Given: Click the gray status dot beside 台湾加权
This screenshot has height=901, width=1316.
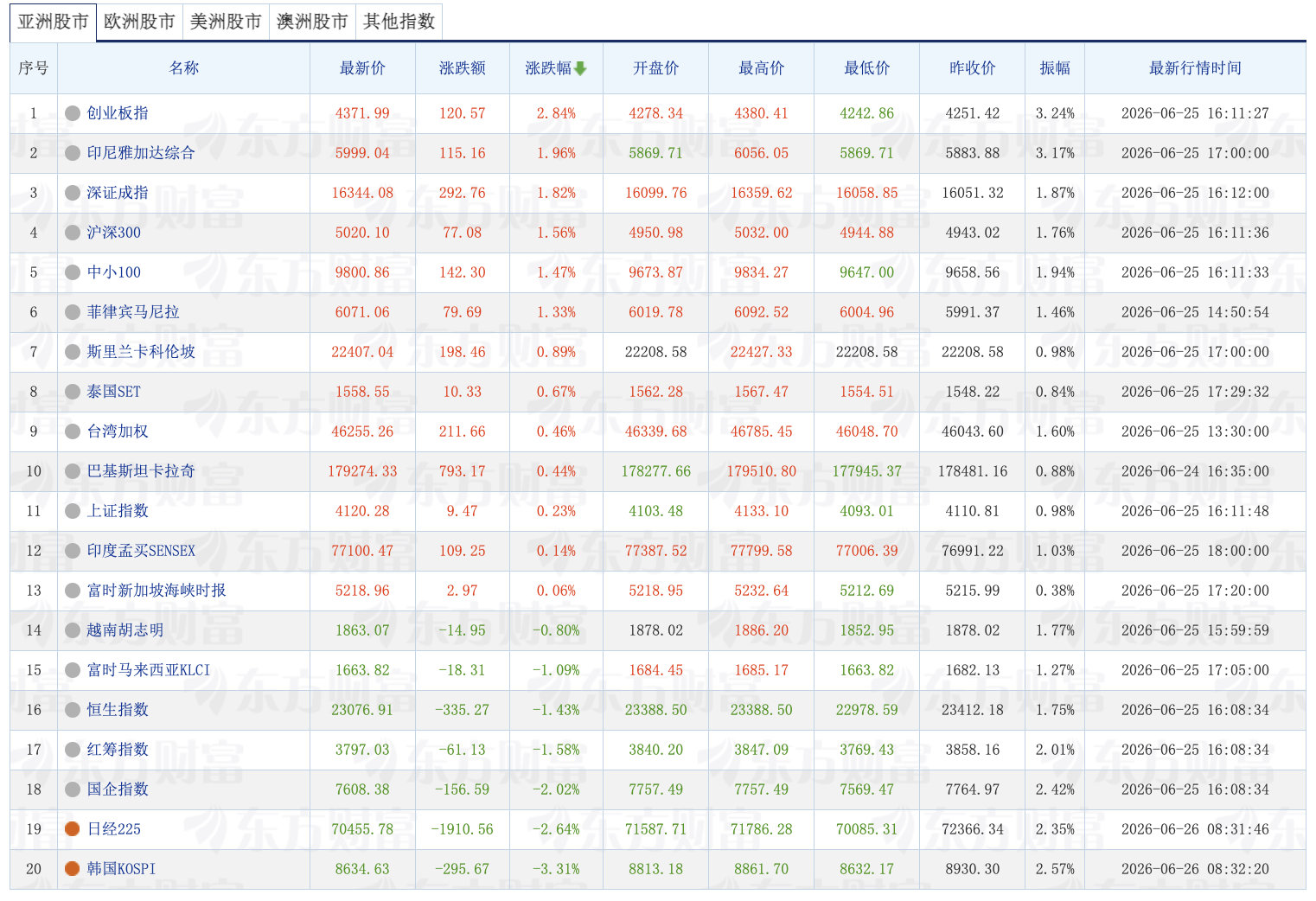Looking at the screenshot, I should point(73,431).
